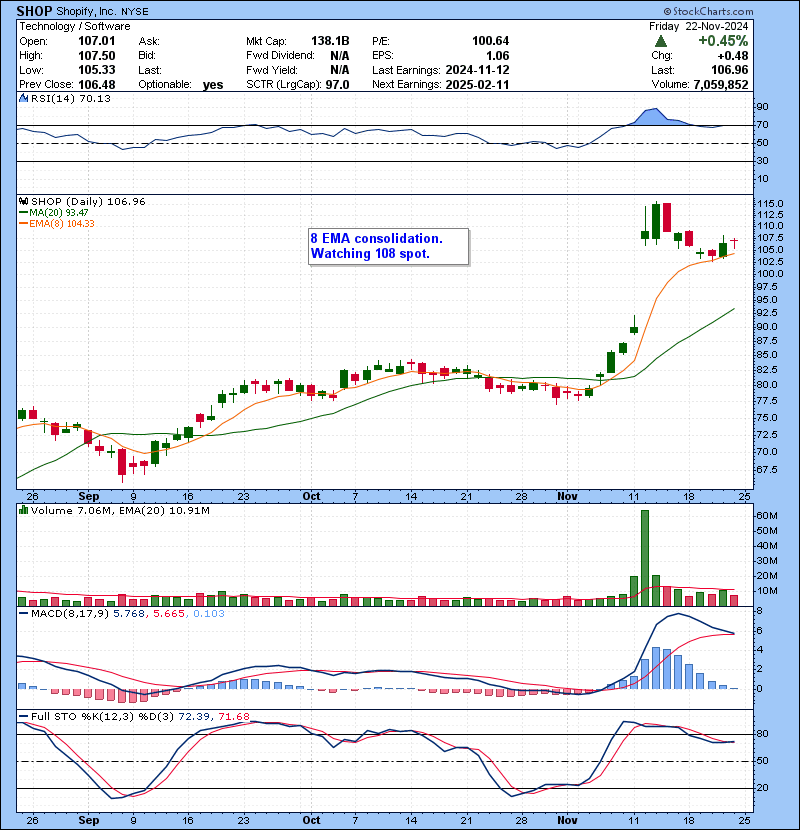Click the stochastic %D value 71.68
This screenshot has height=830, width=800.
[233, 716]
